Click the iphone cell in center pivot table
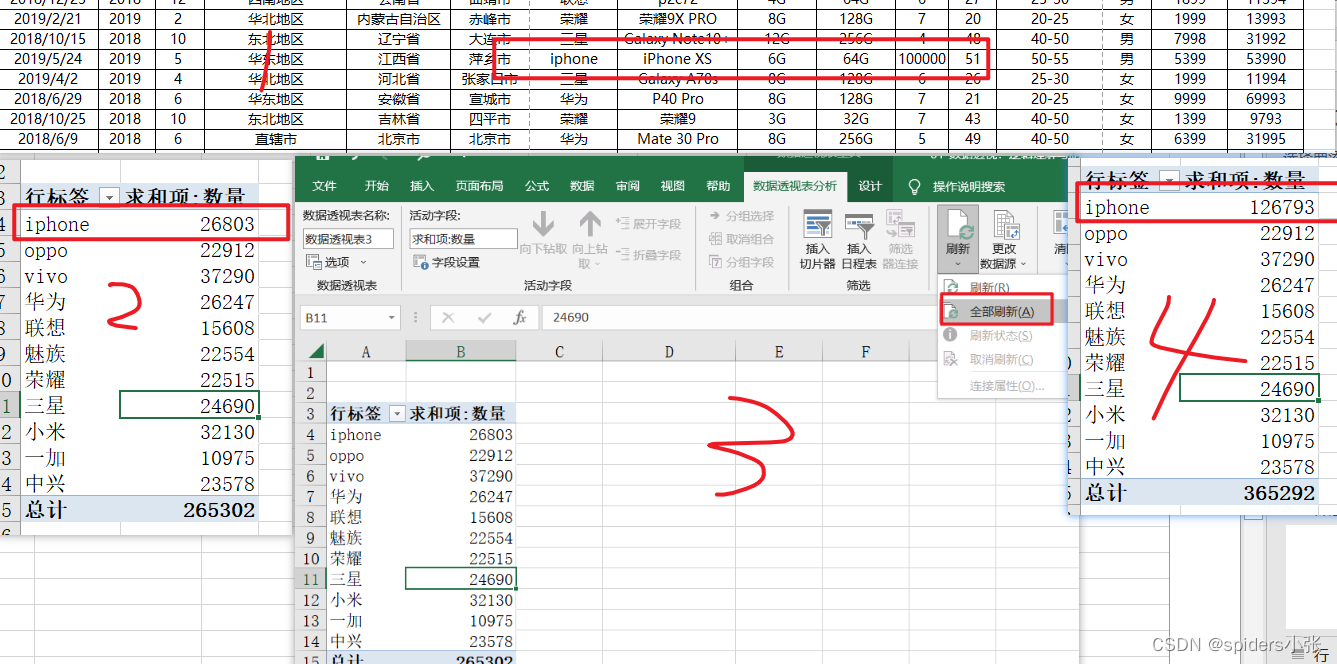The image size is (1337, 664). tap(366, 435)
